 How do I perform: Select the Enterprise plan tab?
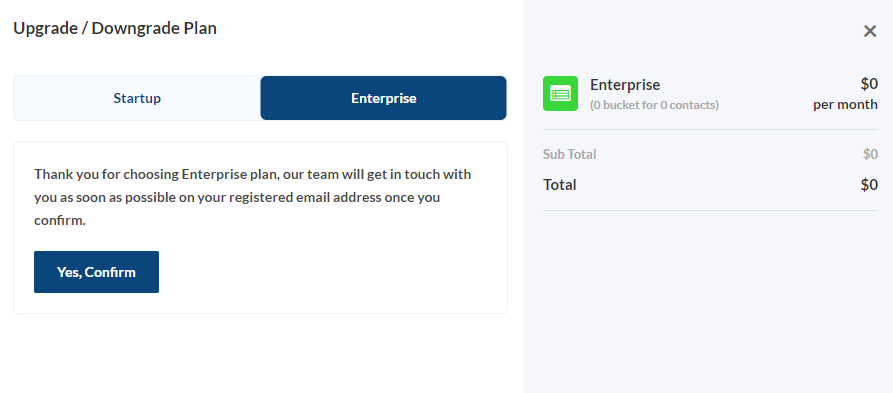tap(383, 98)
